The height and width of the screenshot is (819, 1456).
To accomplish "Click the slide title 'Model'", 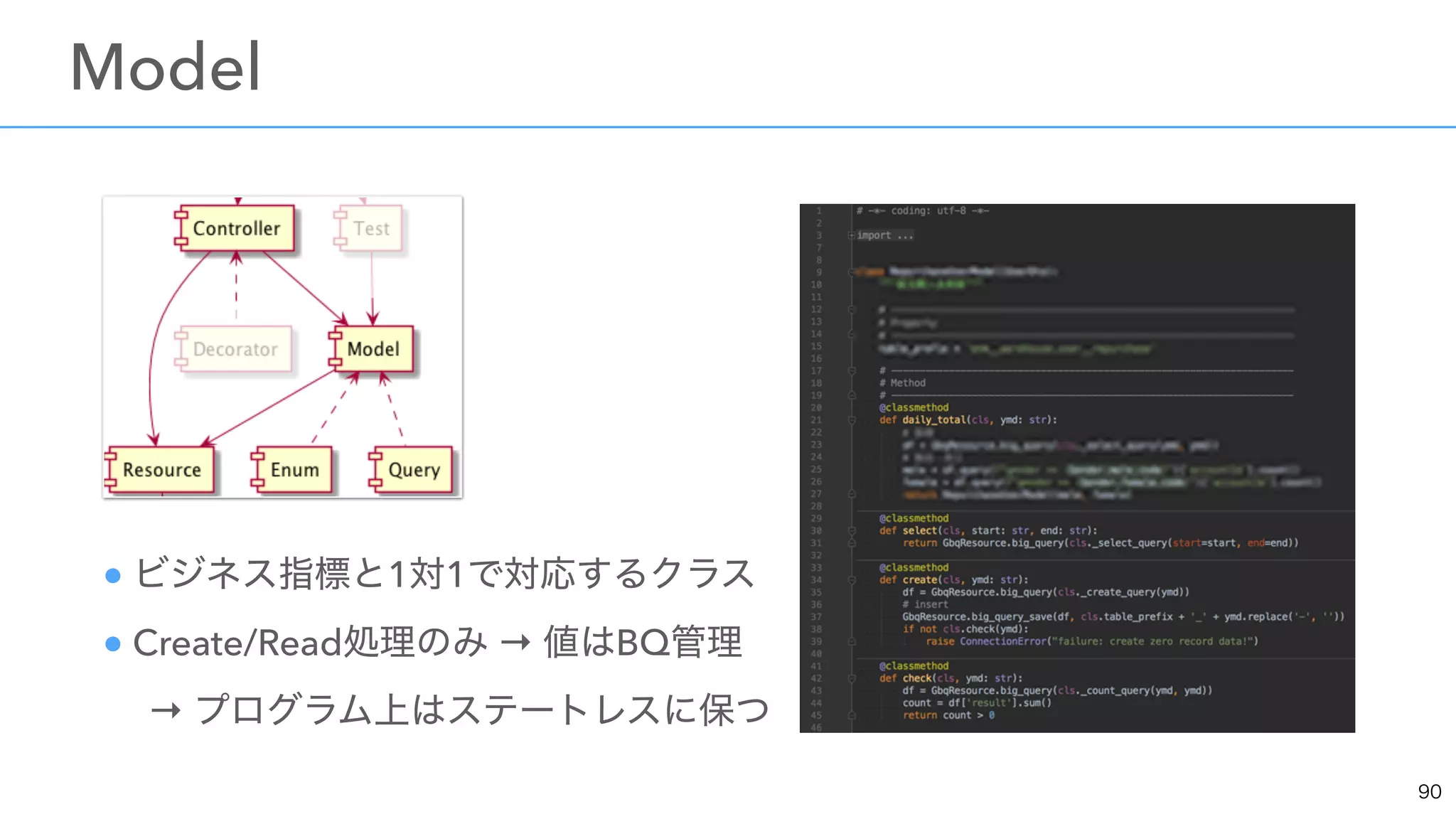I will coord(166,67).
